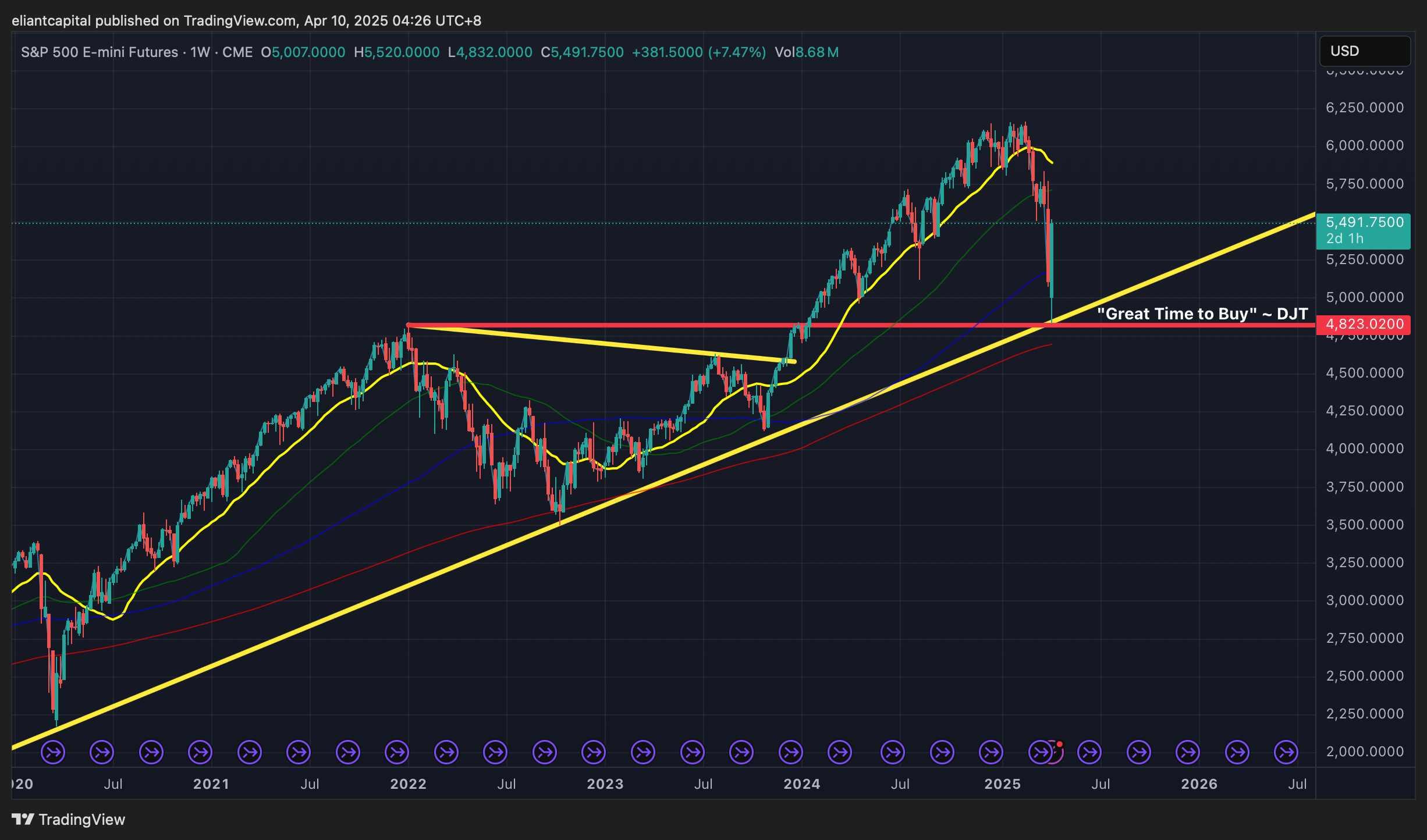Click the 2026 label on the time axis
This screenshot has height=840, width=1427.
click(1199, 784)
